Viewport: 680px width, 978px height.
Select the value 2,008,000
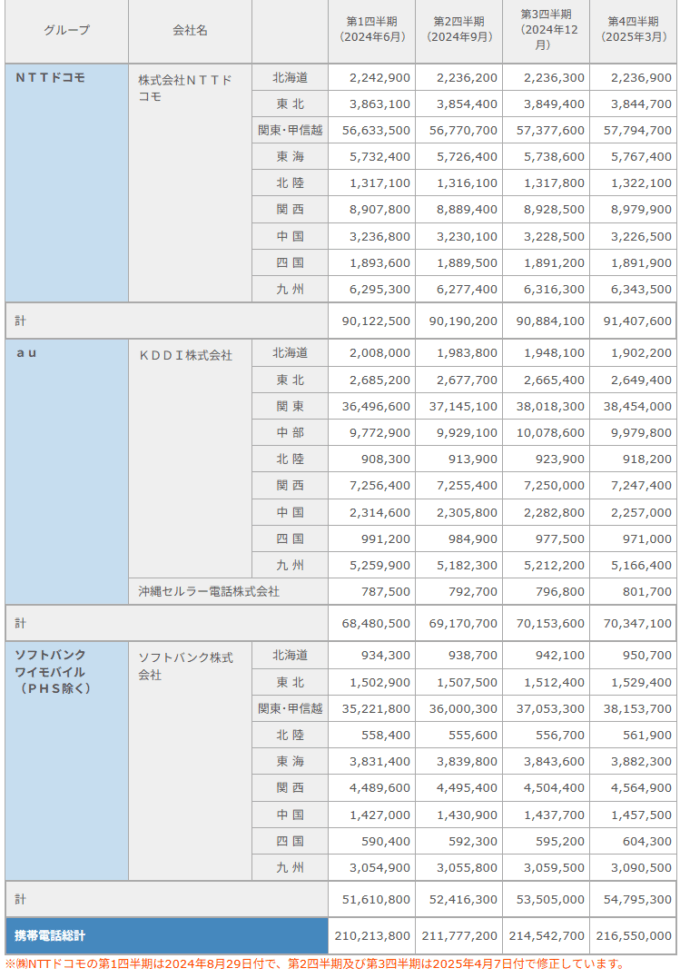pyautogui.click(x=380, y=353)
